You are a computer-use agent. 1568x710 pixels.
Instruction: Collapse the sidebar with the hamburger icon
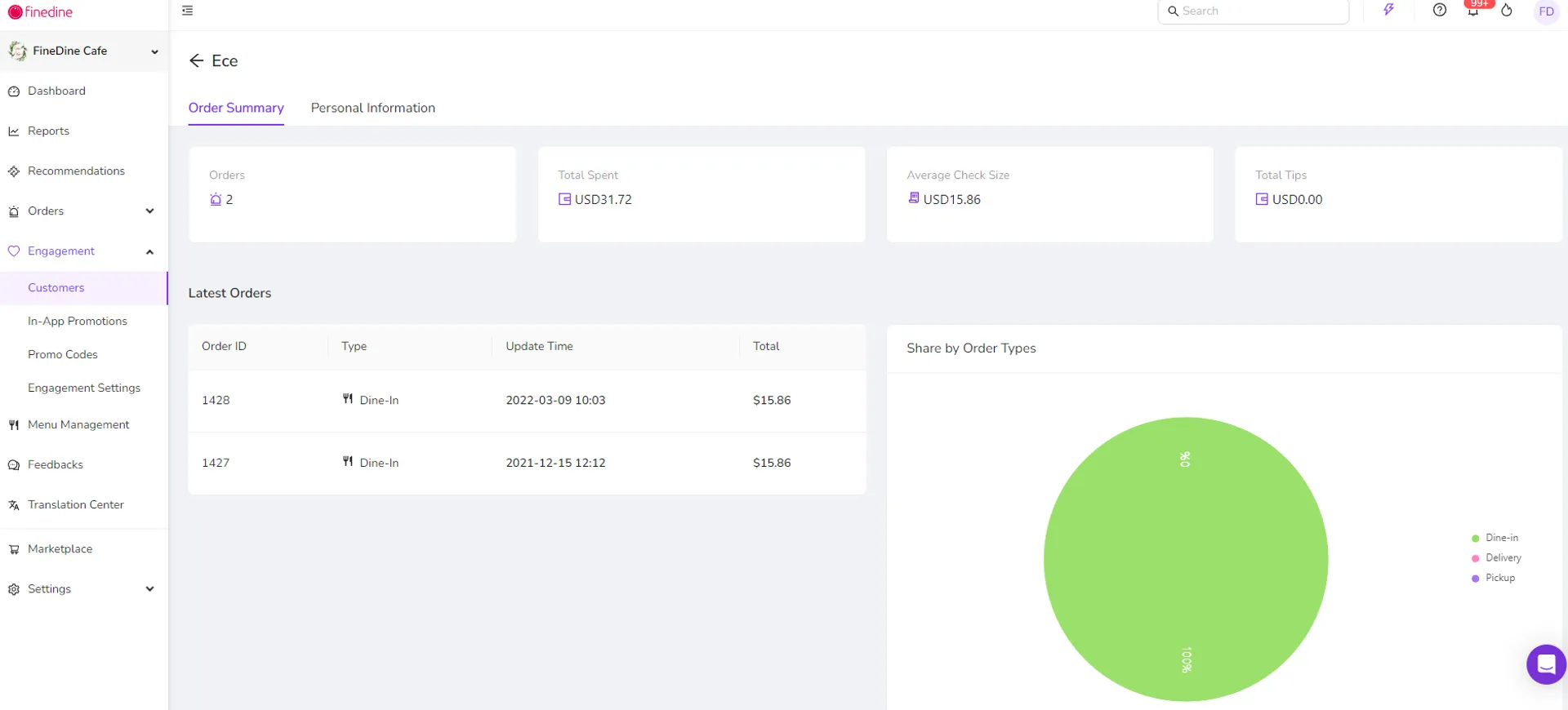[x=187, y=11]
